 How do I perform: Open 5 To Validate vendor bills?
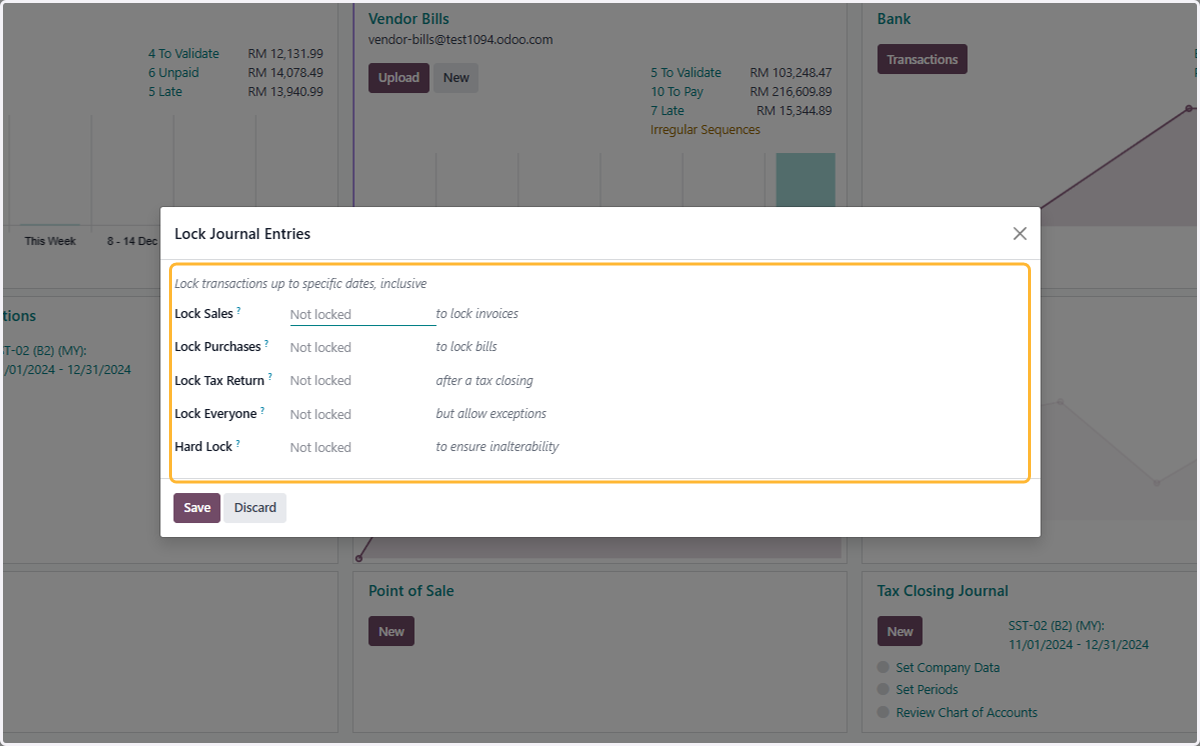(x=686, y=73)
